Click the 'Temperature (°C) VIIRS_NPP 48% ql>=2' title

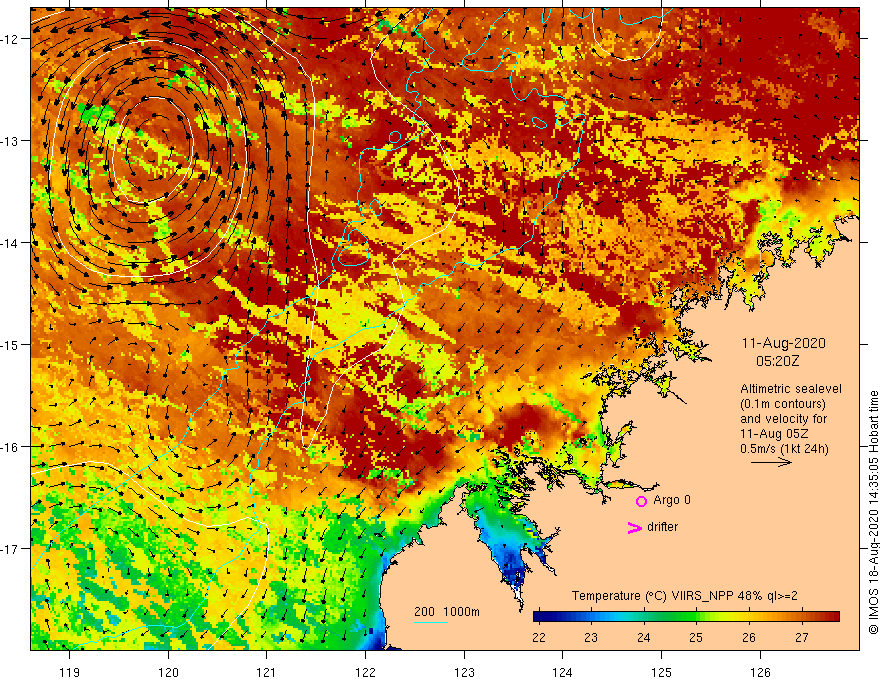click(684, 596)
